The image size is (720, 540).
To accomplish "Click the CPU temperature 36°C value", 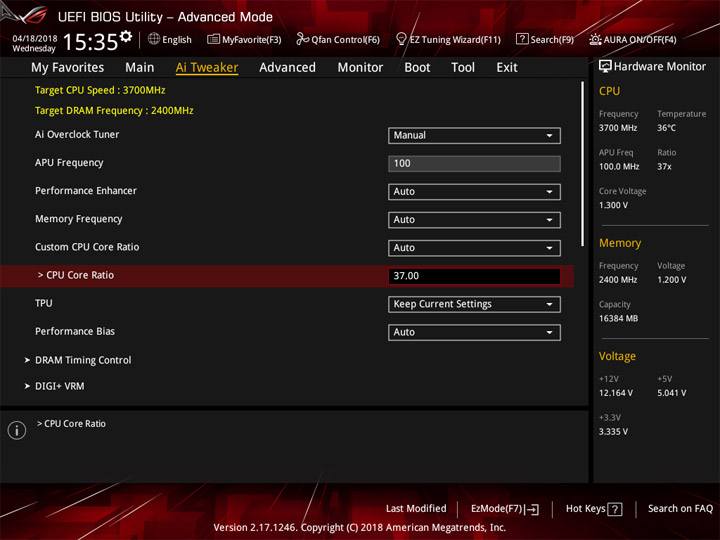I will coord(666,128).
